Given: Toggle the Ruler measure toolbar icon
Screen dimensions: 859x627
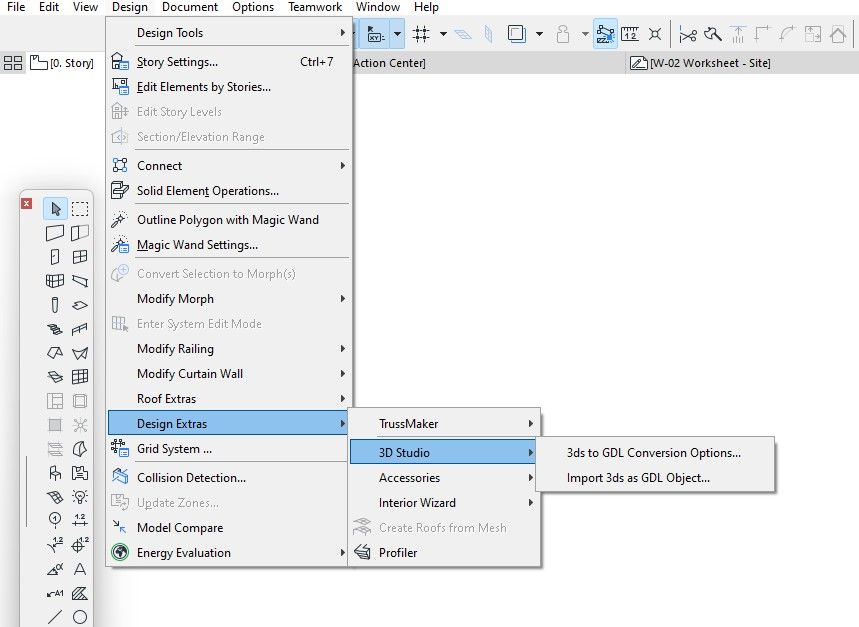Looking at the screenshot, I should click(x=630, y=34).
